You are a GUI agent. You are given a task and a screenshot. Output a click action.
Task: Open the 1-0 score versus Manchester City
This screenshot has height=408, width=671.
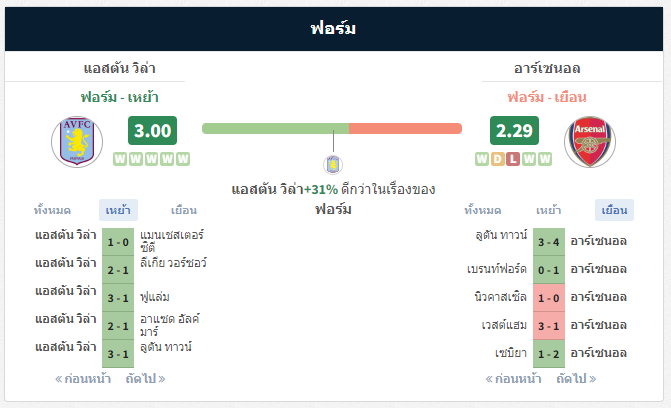(x=118, y=242)
